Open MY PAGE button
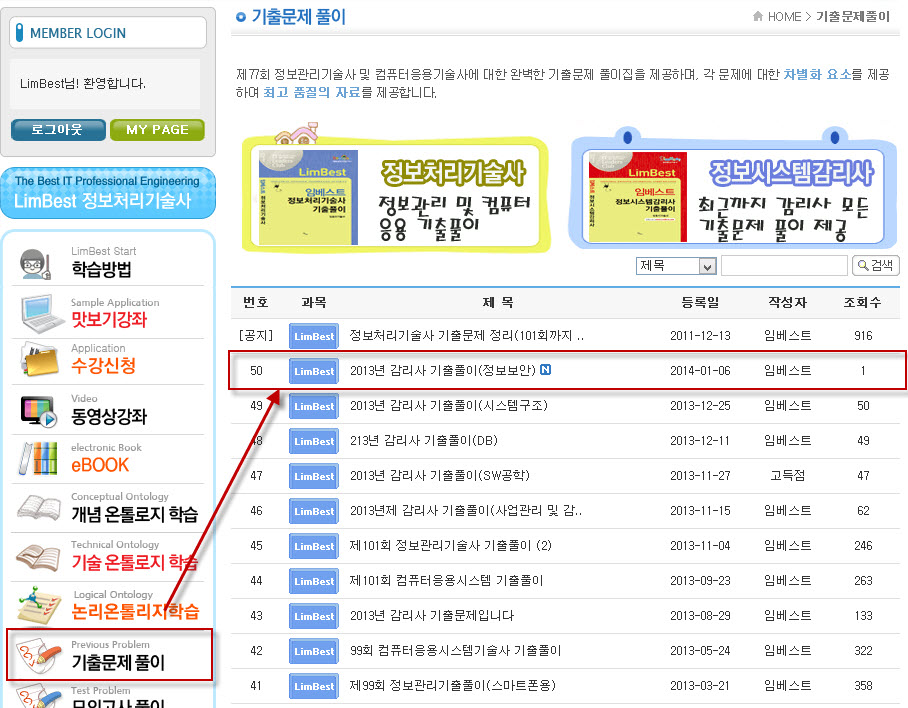Screen dimensions: 908x708 157,130
